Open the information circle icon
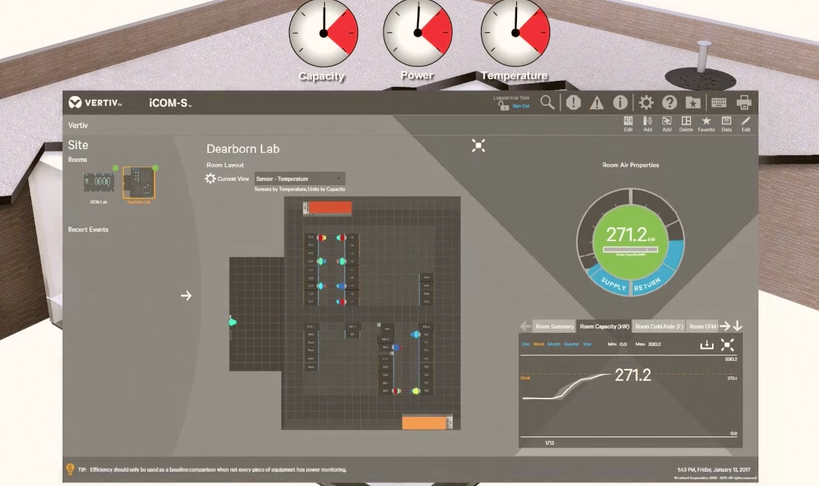The image size is (819, 486). pos(620,102)
